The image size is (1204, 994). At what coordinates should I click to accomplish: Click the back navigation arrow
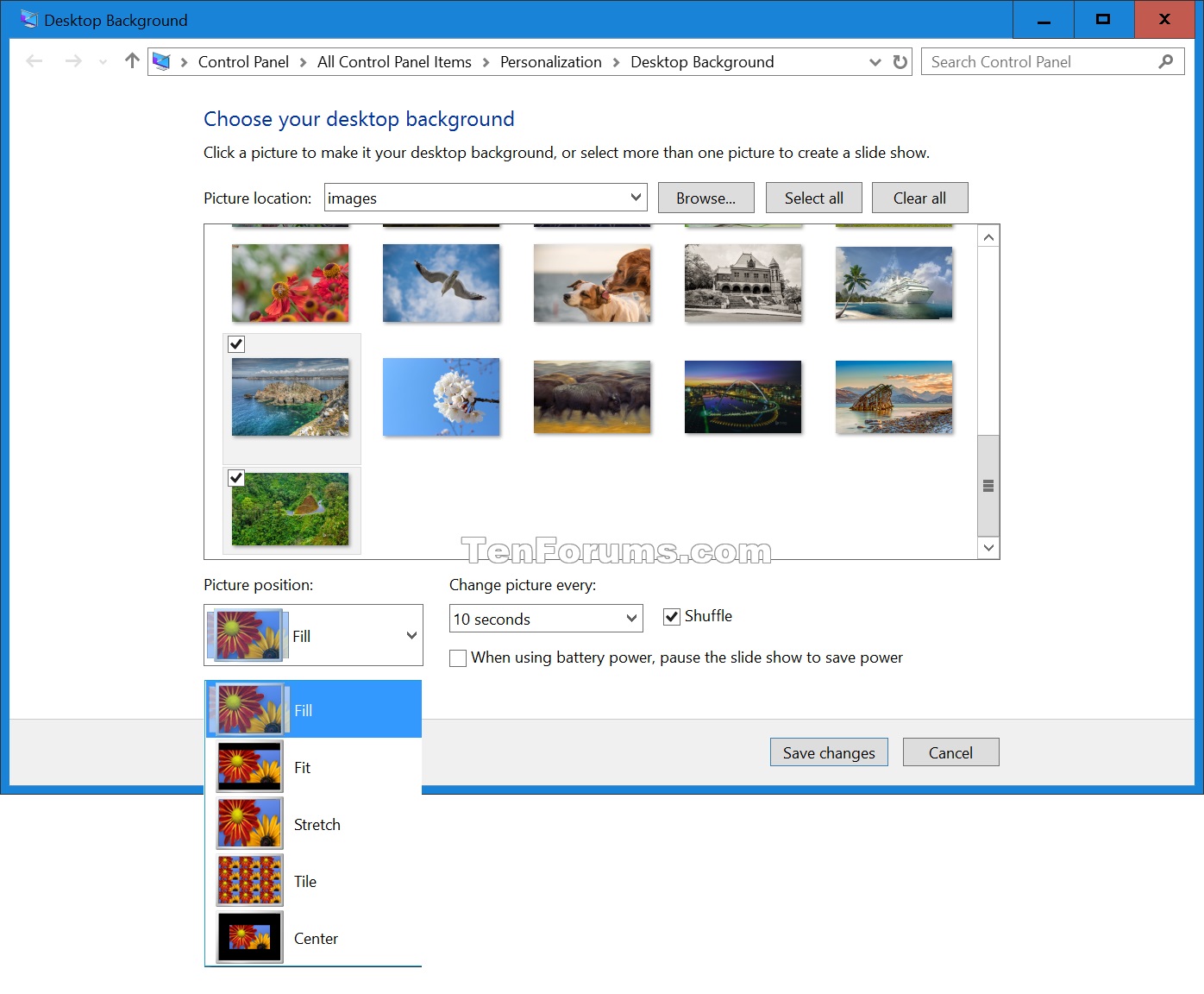pos(34,61)
